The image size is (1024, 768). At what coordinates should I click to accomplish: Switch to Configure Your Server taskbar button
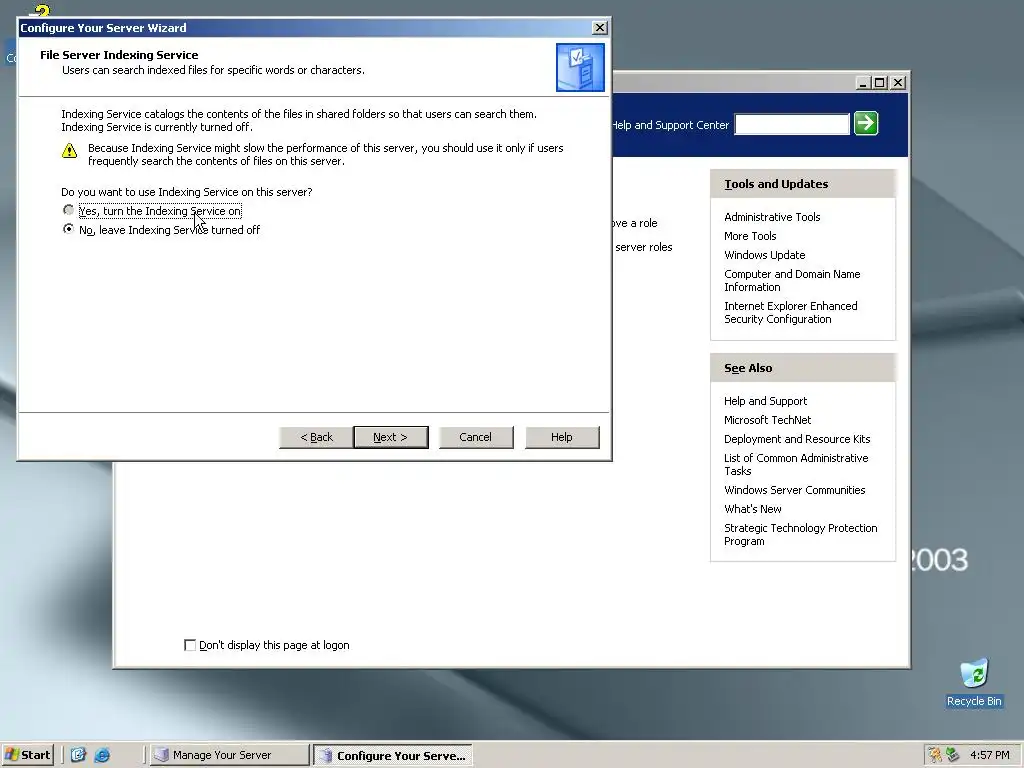click(393, 756)
